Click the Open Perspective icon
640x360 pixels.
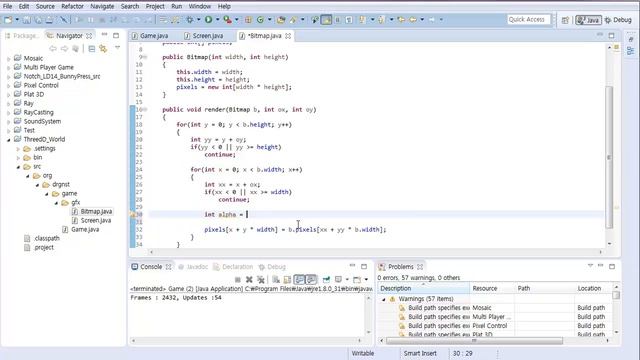(565, 20)
